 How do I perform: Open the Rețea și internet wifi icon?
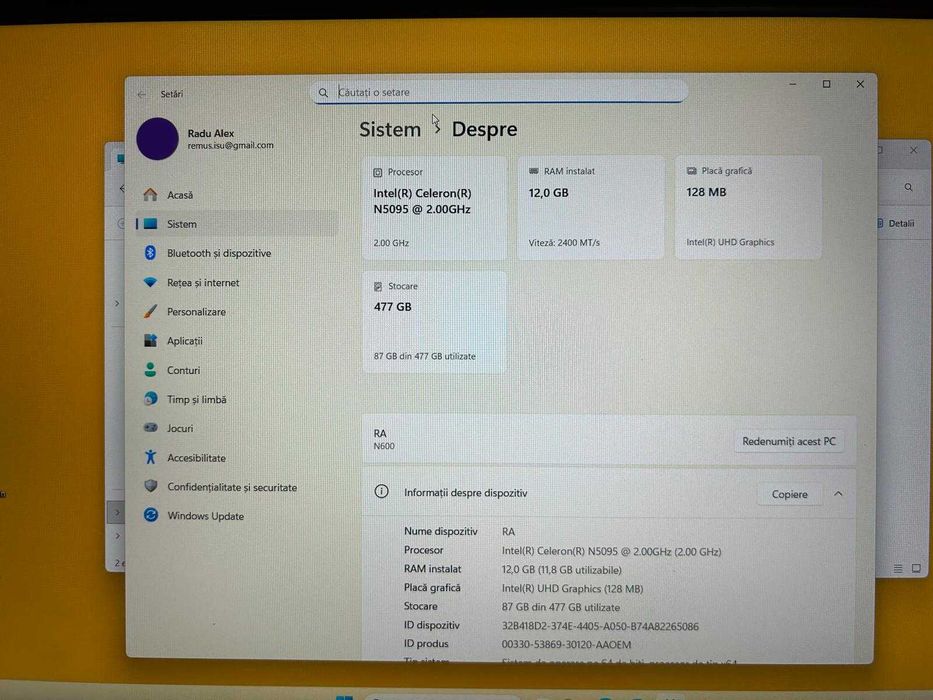click(x=151, y=282)
